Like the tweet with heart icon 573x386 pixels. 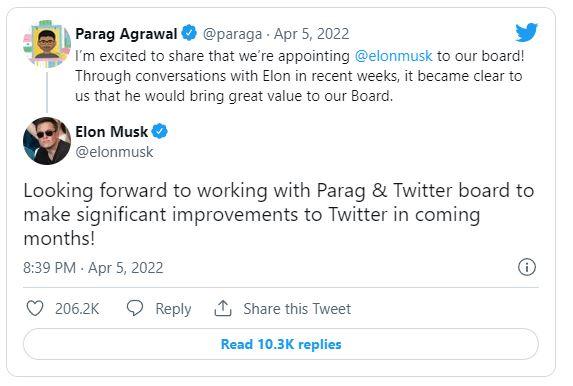pyautogui.click(x=35, y=309)
